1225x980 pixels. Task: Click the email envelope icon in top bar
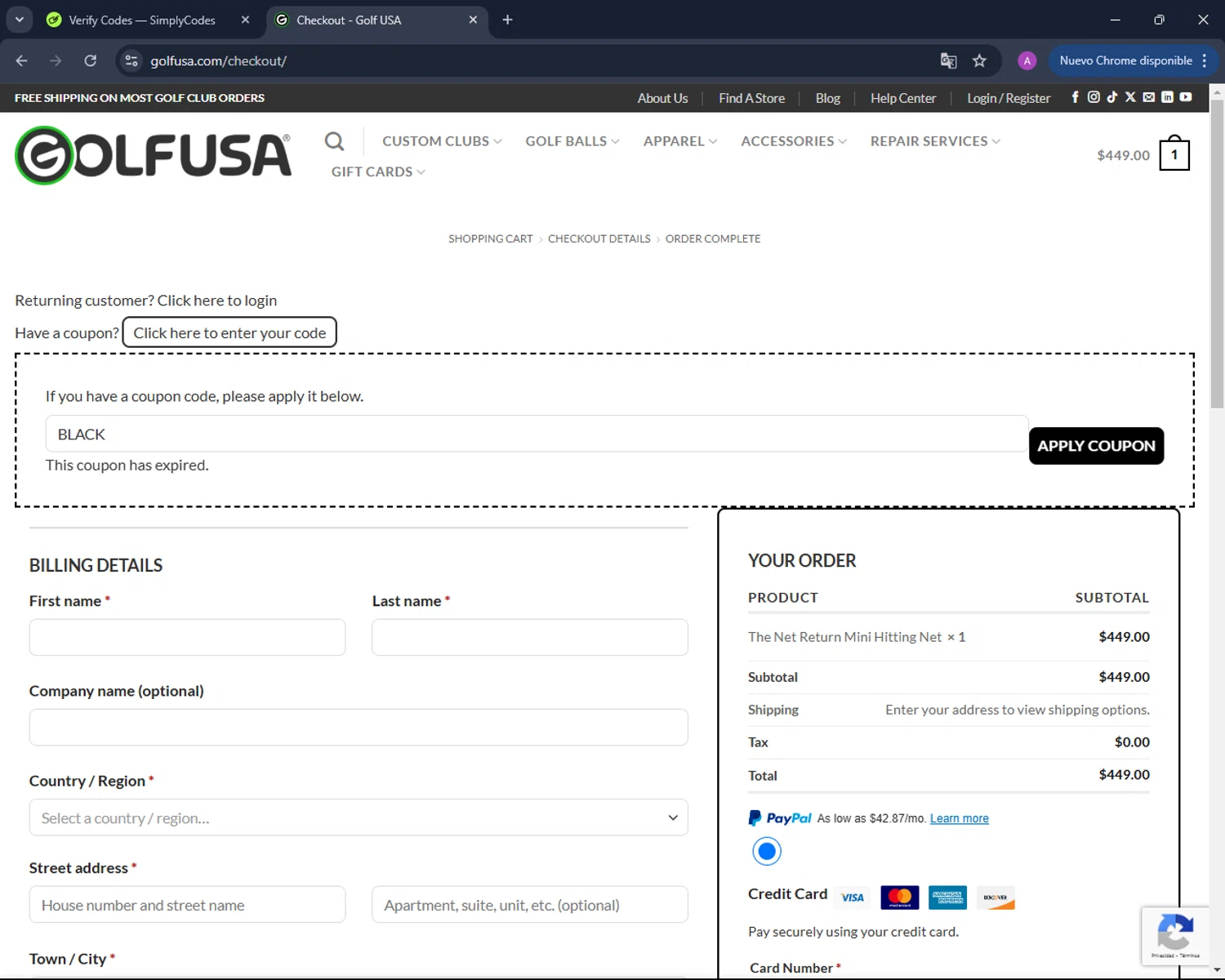(1149, 97)
